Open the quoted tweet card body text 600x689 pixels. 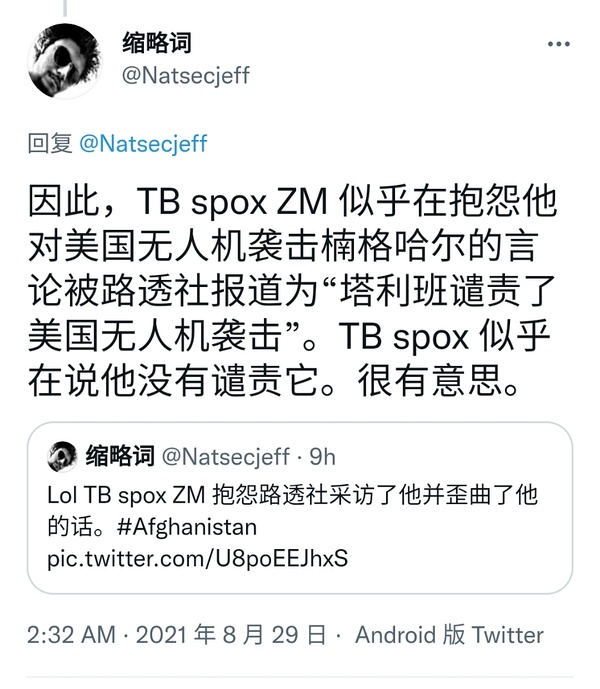click(292, 526)
